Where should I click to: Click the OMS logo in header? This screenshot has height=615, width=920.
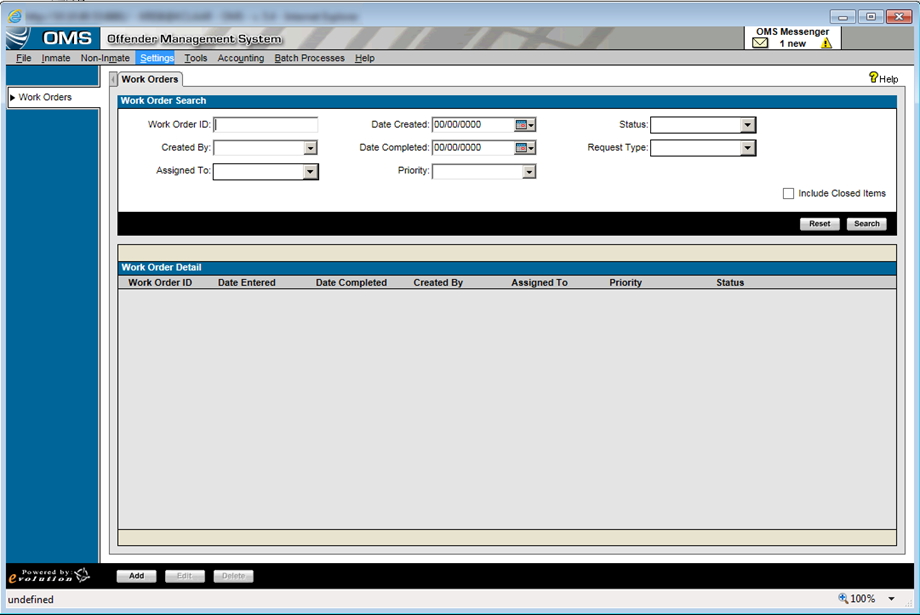tap(51, 39)
